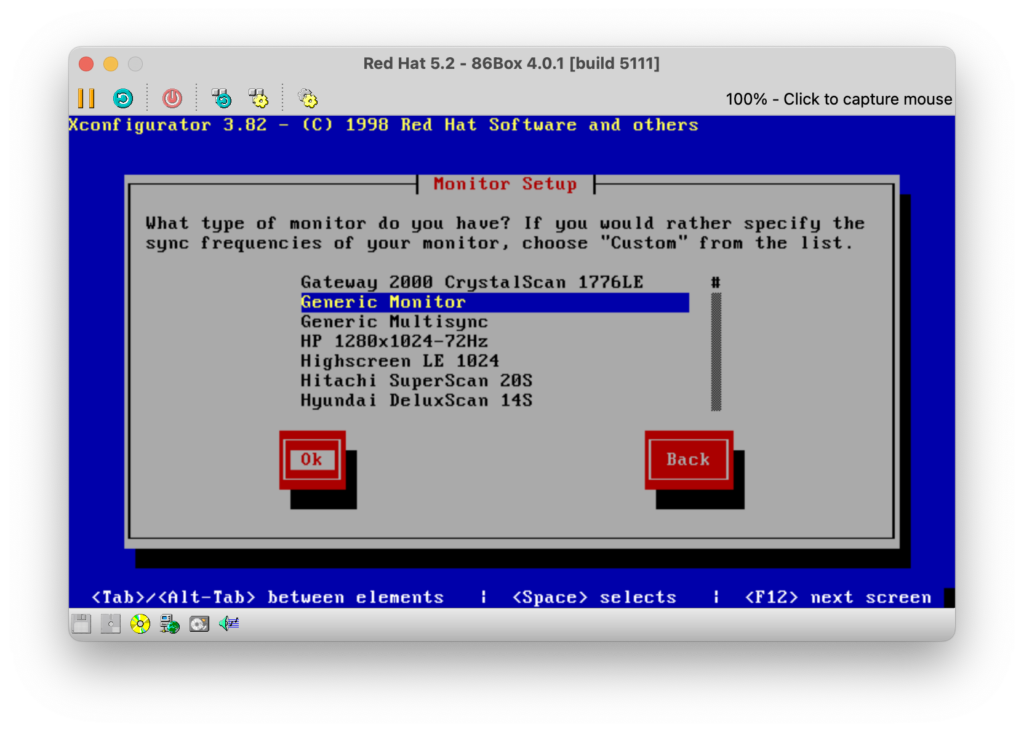The width and height of the screenshot is (1024, 732).
Task: Send Ctrl+Alt+Del via toolbar icon
Action: [x=222, y=99]
